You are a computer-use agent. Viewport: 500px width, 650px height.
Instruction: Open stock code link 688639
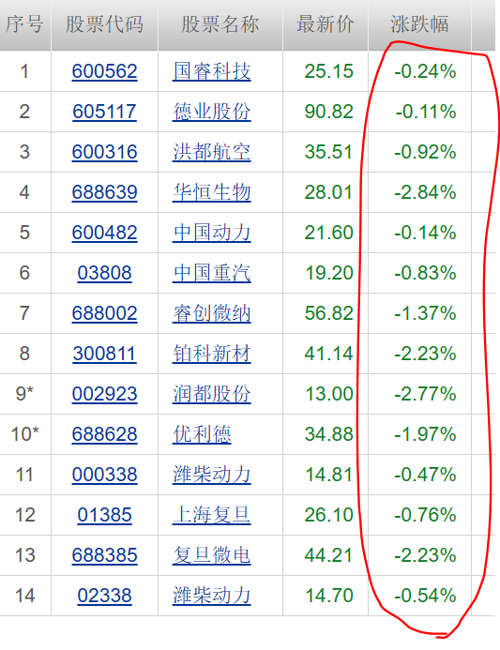[104, 192]
